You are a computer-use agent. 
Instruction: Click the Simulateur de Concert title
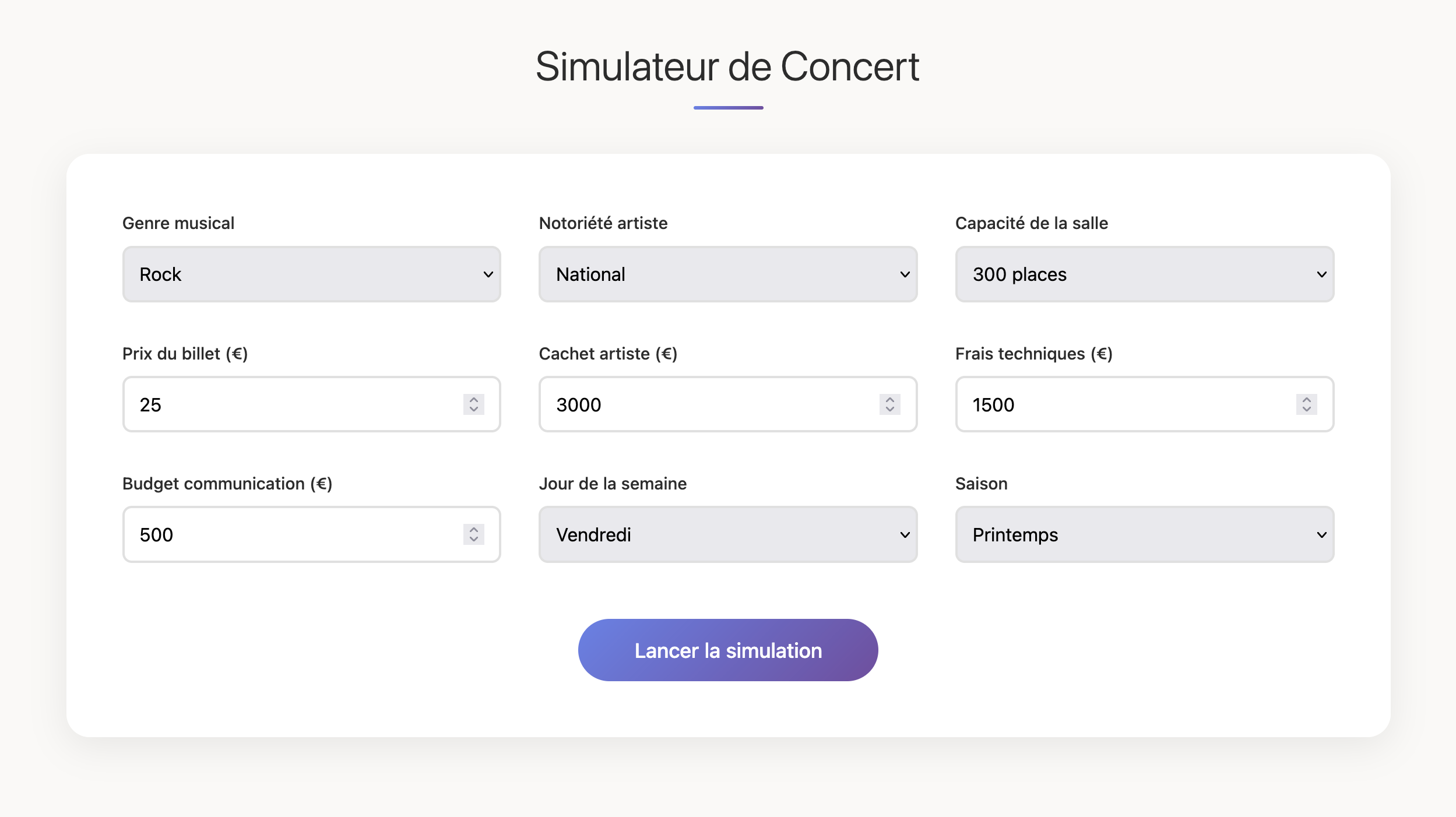coord(727,66)
